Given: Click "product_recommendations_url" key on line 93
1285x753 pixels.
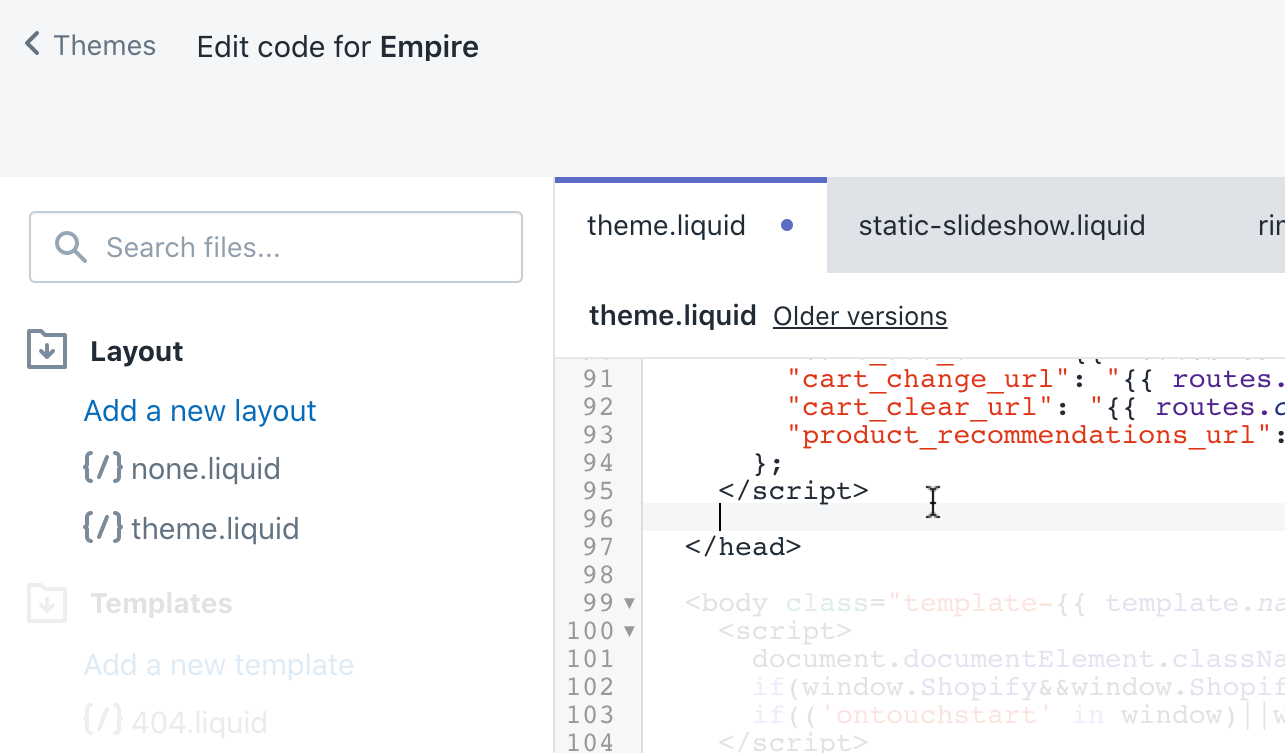Looking at the screenshot, I should pyautogui.click(x=1029, y=435).
